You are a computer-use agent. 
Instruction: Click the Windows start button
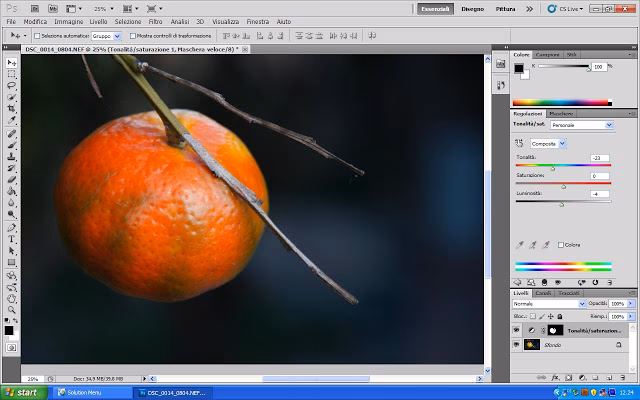click(x=24, y=393)
